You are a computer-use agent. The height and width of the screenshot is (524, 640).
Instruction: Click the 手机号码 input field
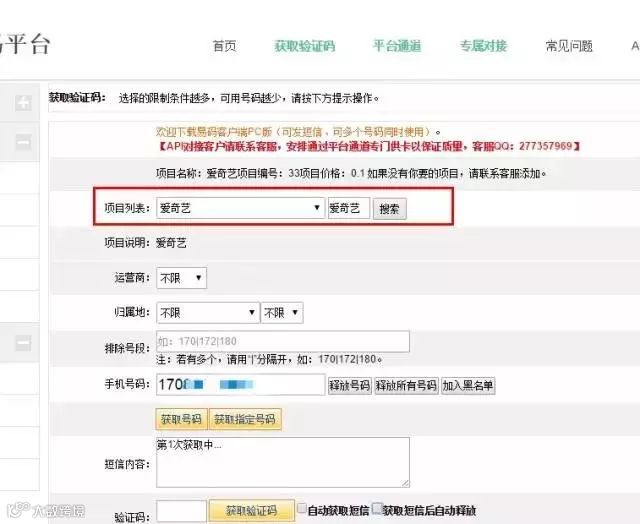[x=240, y=384]
